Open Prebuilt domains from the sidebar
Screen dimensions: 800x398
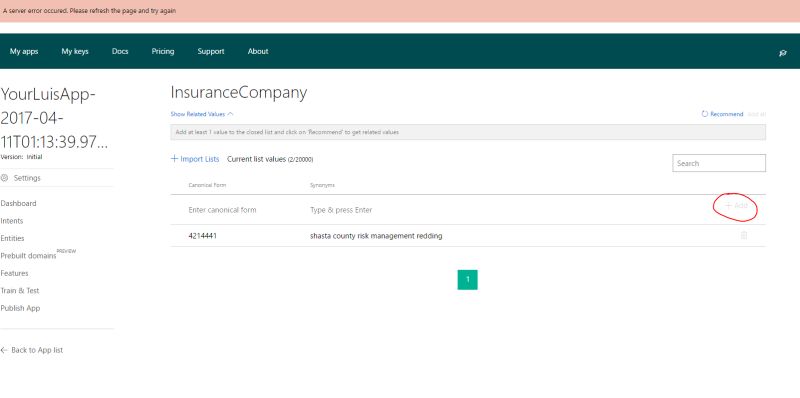pos(29,256)
